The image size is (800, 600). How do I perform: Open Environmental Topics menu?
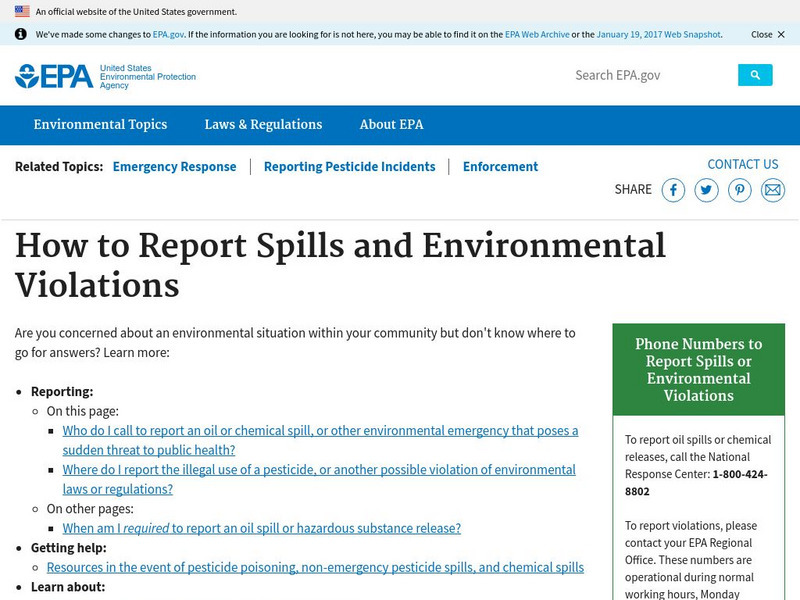[100, 124]
